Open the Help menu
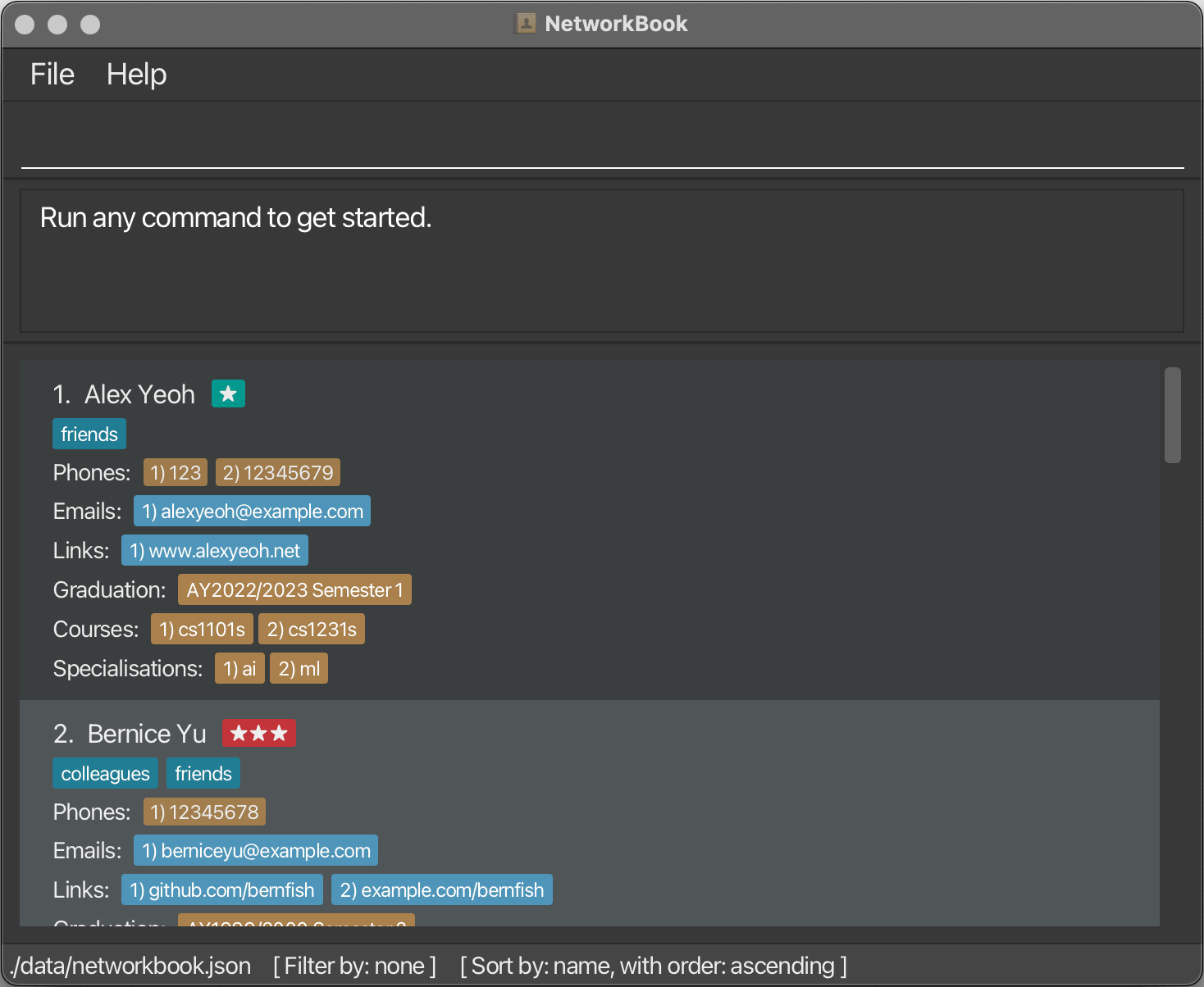 click(x=137, y=75)
